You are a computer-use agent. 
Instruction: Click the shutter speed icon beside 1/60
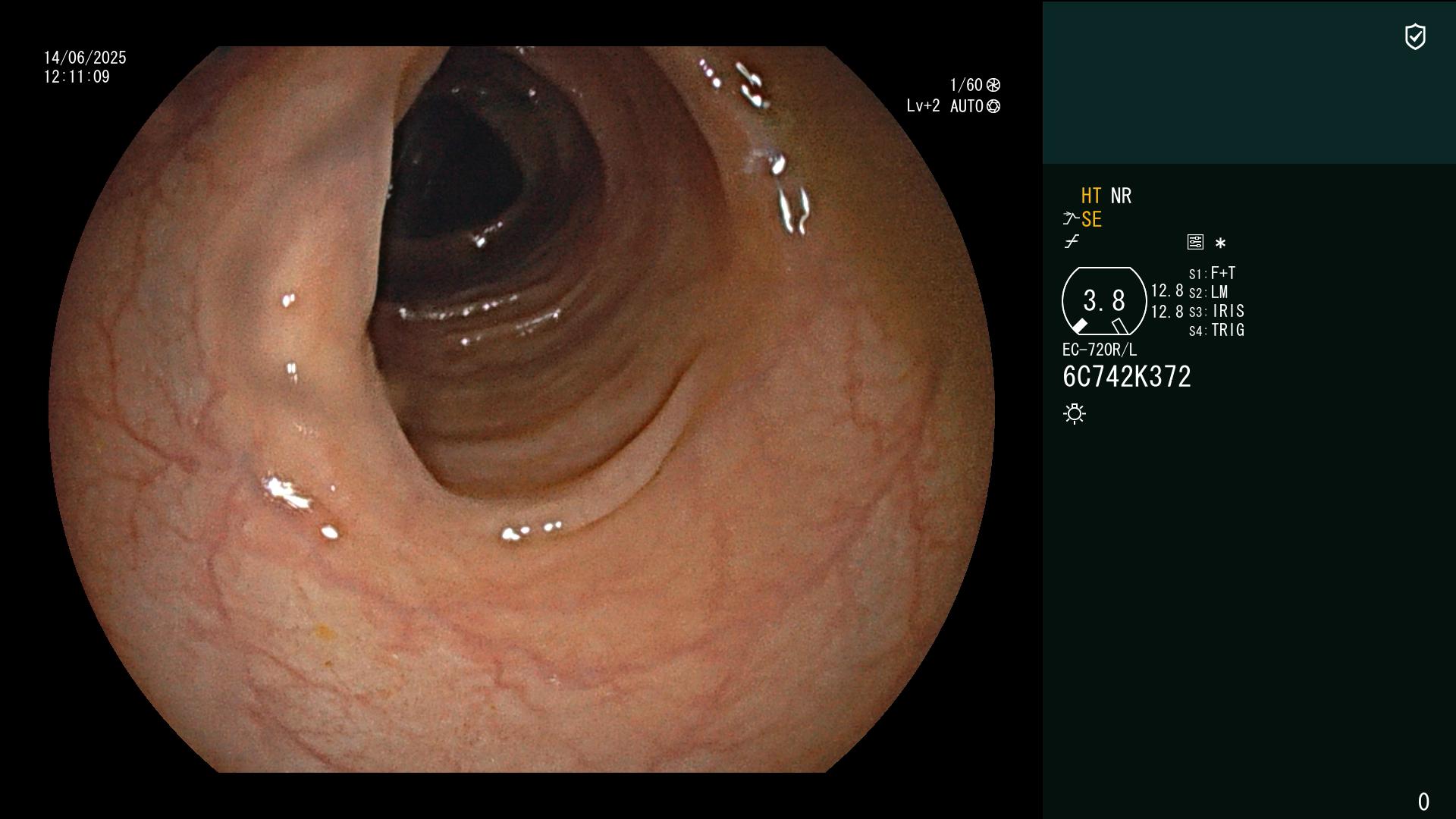(x=993, y=85)
